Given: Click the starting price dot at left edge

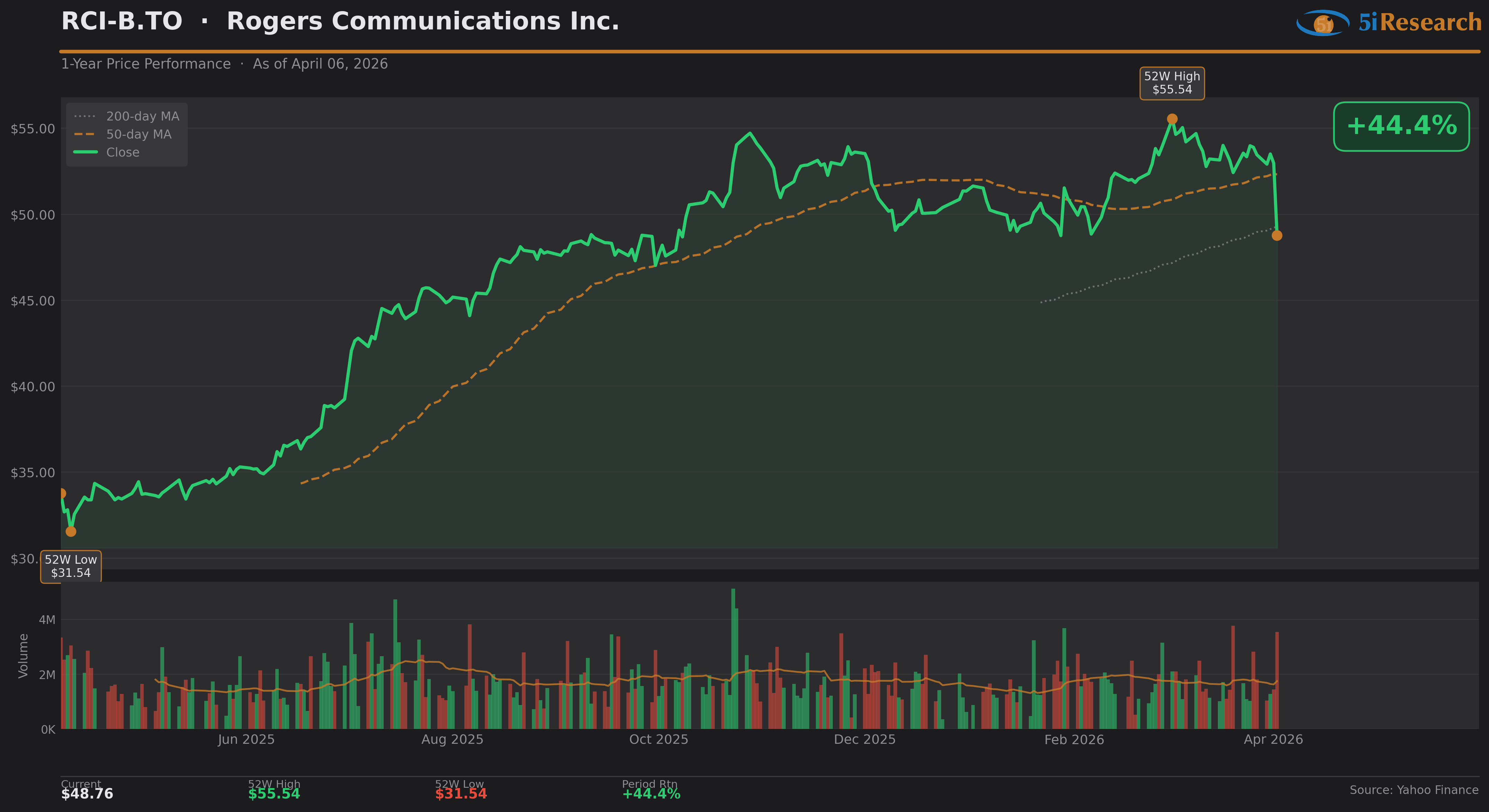Looking at the screenshot, I should click(62, 493).
